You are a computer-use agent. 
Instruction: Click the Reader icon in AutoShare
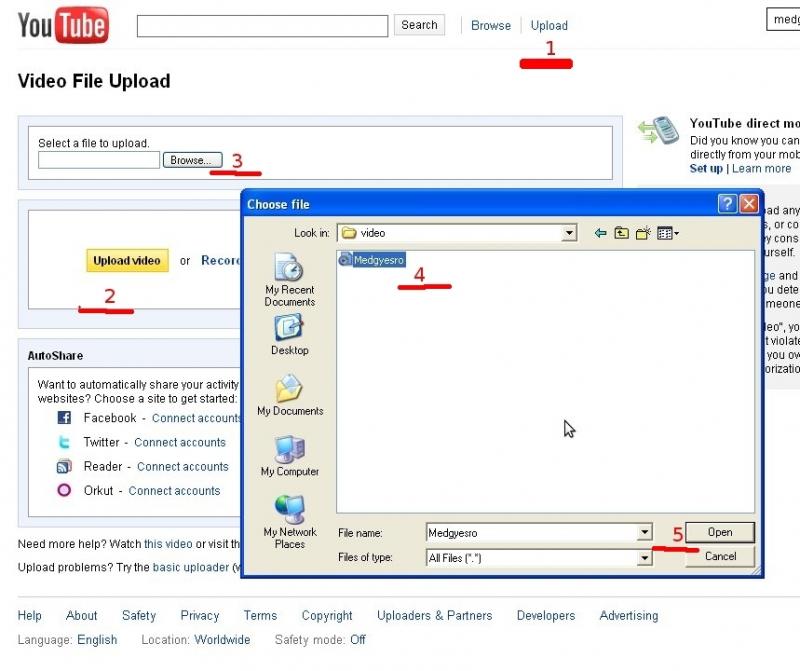[x=64, y=466]
